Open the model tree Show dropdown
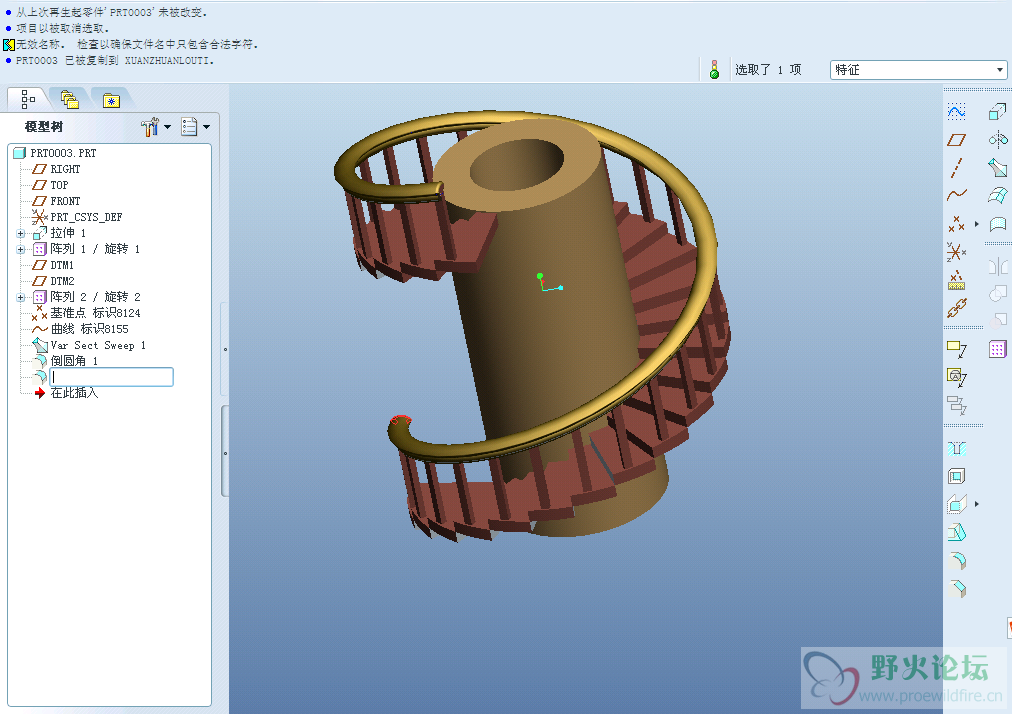The width and height of the screenshot is (1012, 714). (196, 127)
